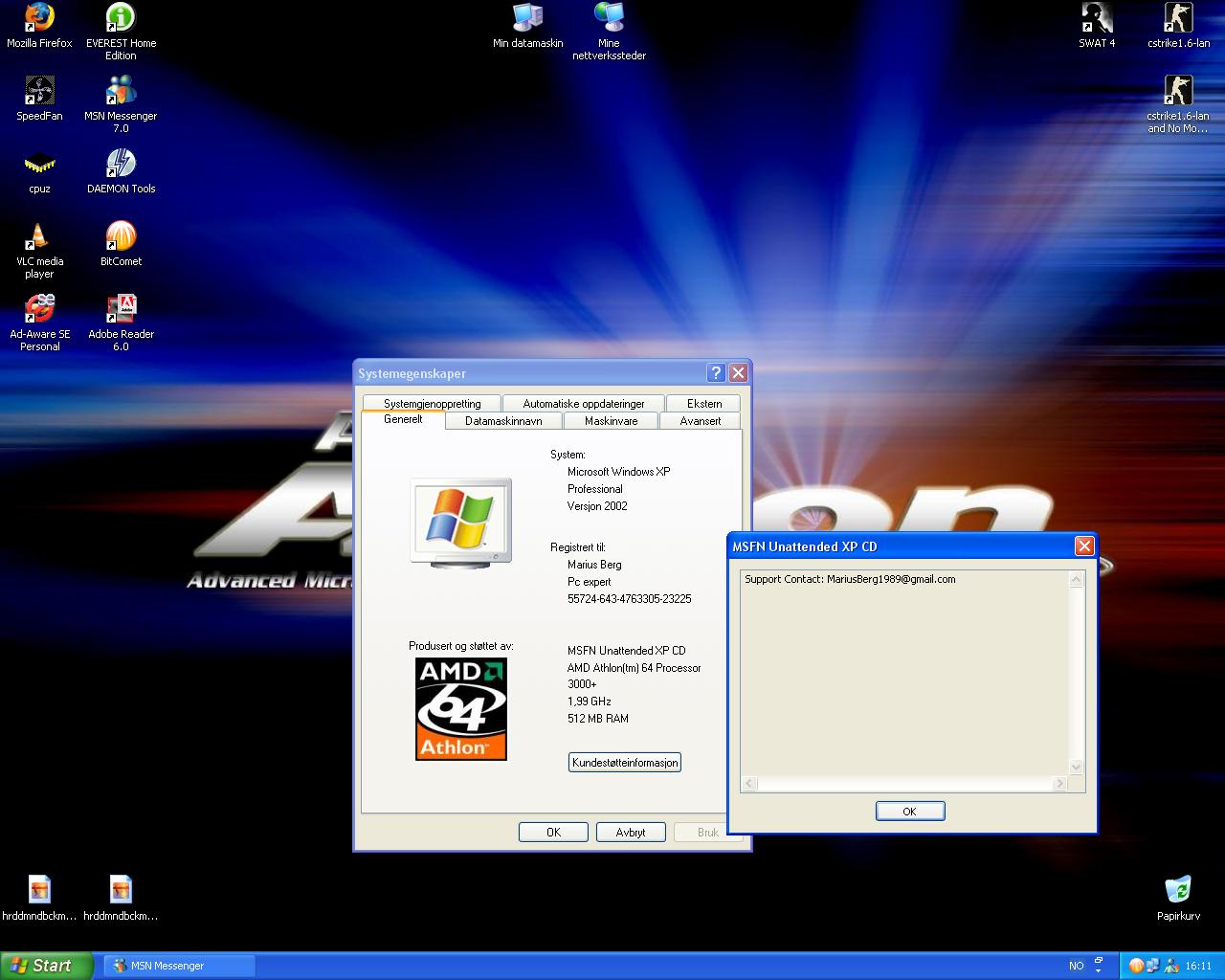This screenshot has width=1225, height=980.
Task: Open the Mozilla Firefox desktop icon
Action: tap(39, 26)
